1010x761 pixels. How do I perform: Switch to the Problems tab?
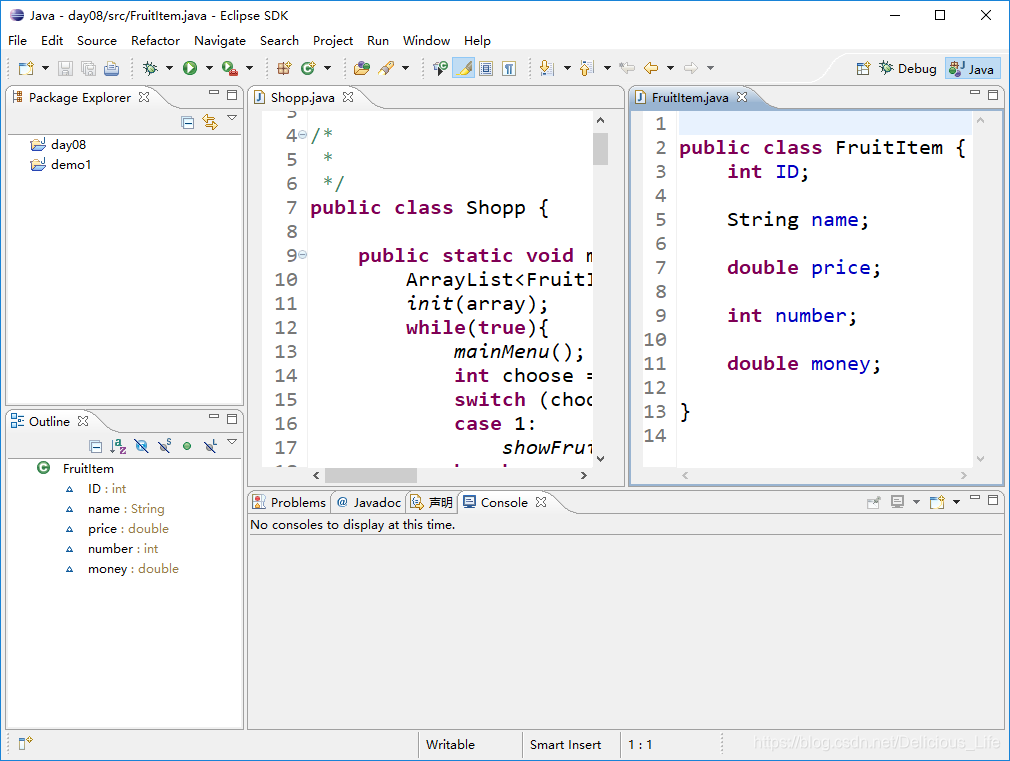click(289, 503)
